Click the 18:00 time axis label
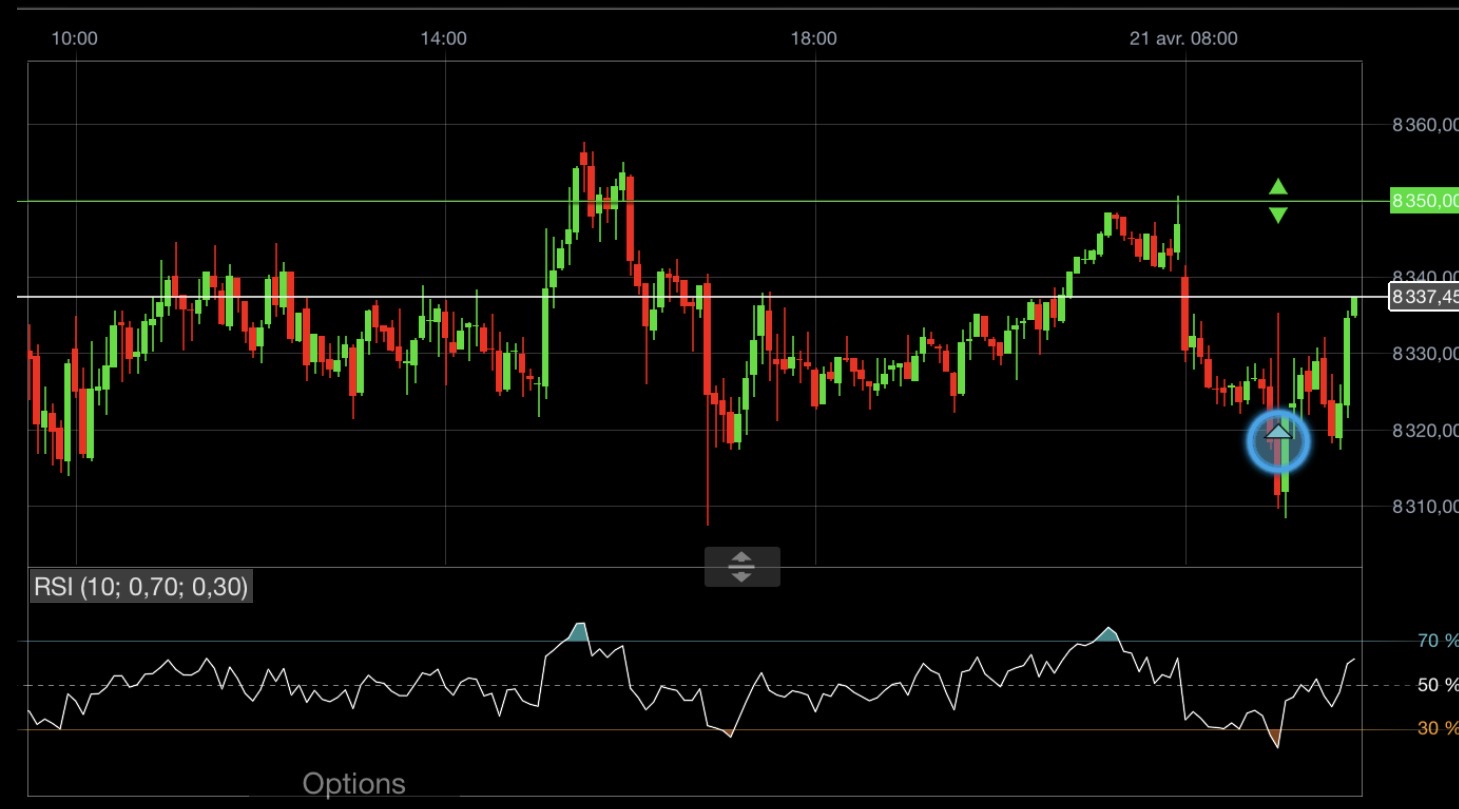Screen dimensions: 1459x809 tap(813, 38)
